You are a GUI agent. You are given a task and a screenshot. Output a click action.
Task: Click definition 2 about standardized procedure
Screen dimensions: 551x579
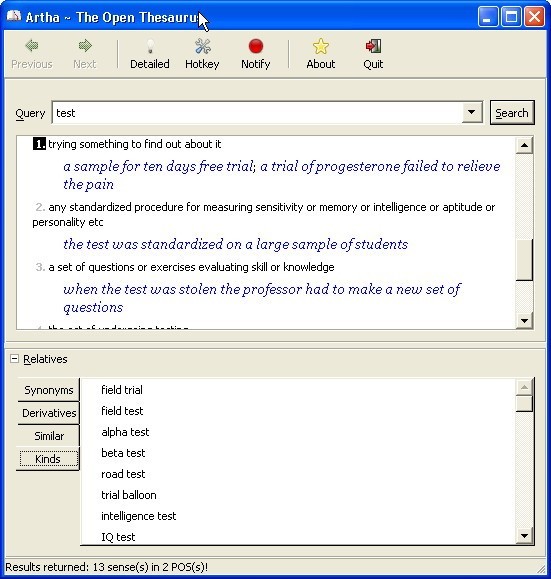click(x=264, y=215)
